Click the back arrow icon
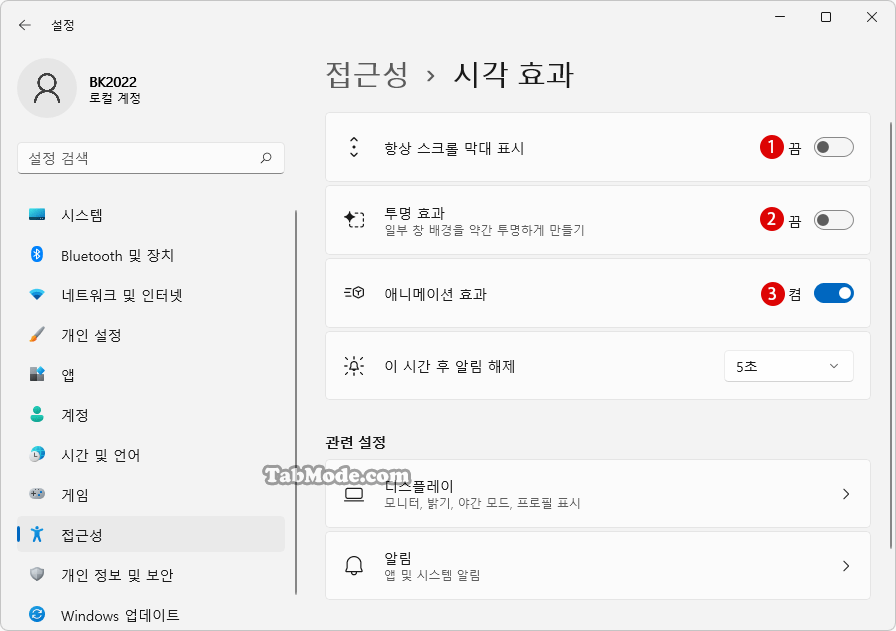 pyautogui.click(x=25, y=25)
